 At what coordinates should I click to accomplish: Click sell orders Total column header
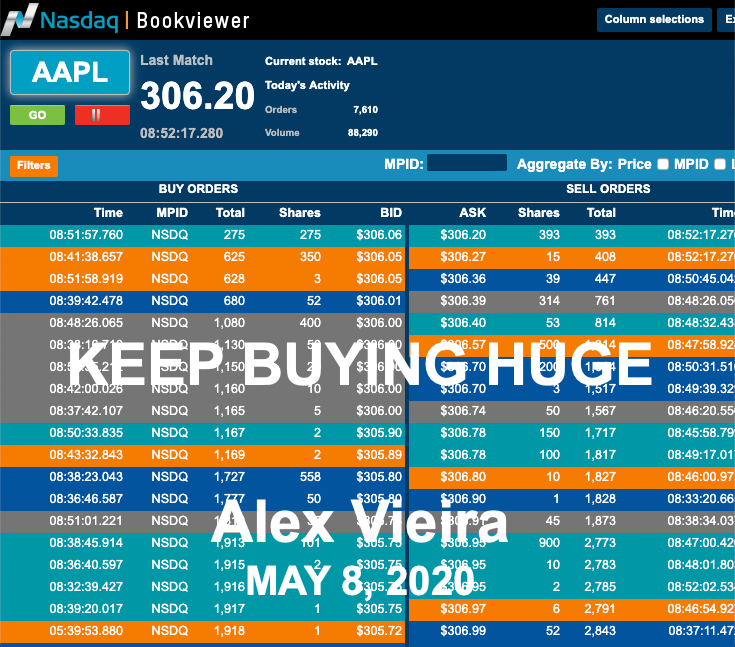pos(601,213)
